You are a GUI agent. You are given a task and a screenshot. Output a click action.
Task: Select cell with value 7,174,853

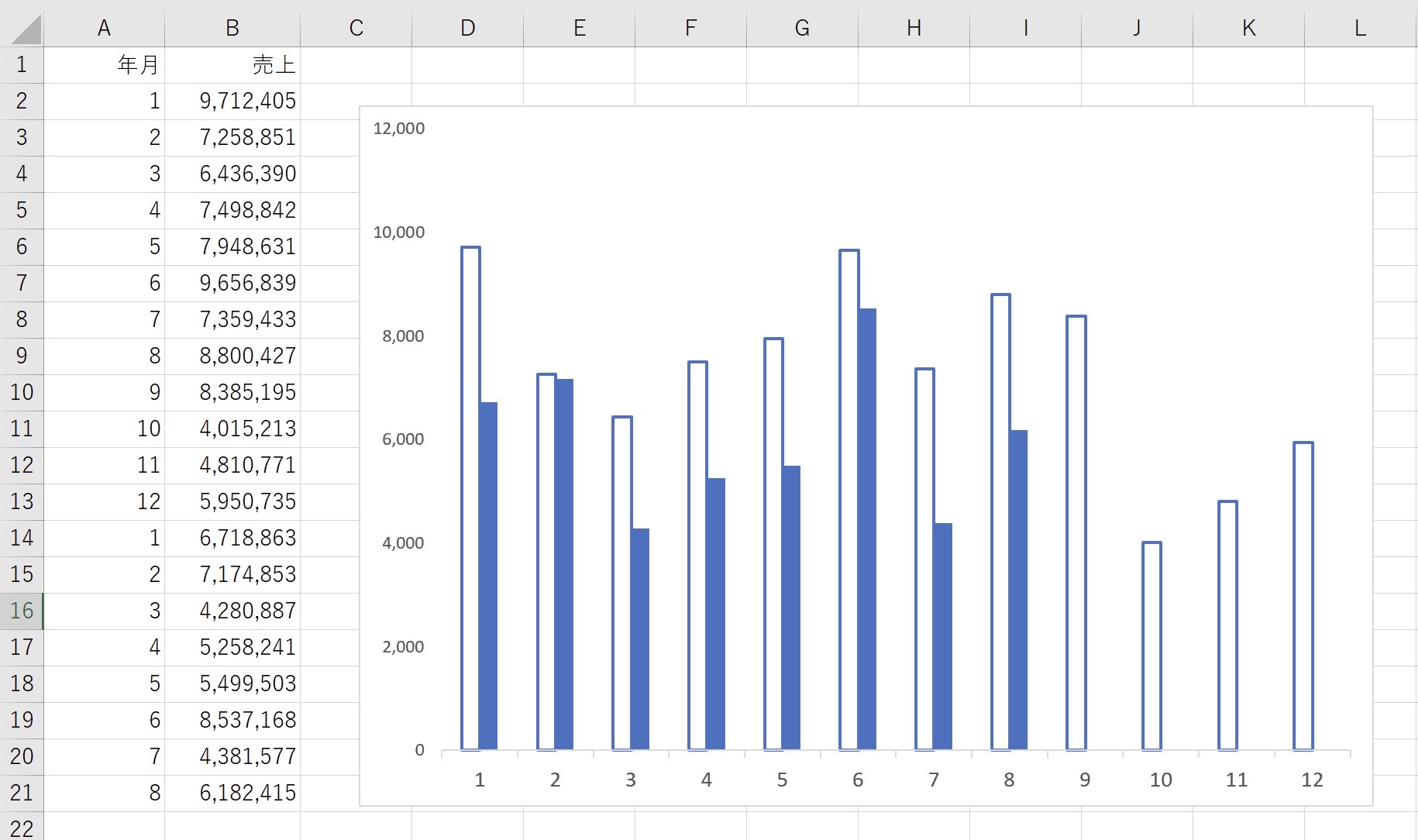click(x=232, y=575)
